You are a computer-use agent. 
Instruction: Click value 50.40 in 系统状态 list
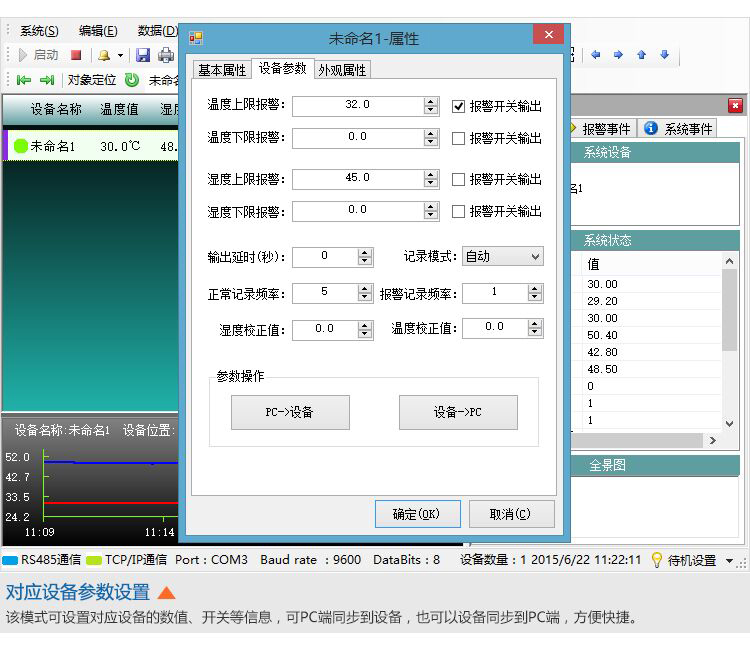(x=602, y=335)
